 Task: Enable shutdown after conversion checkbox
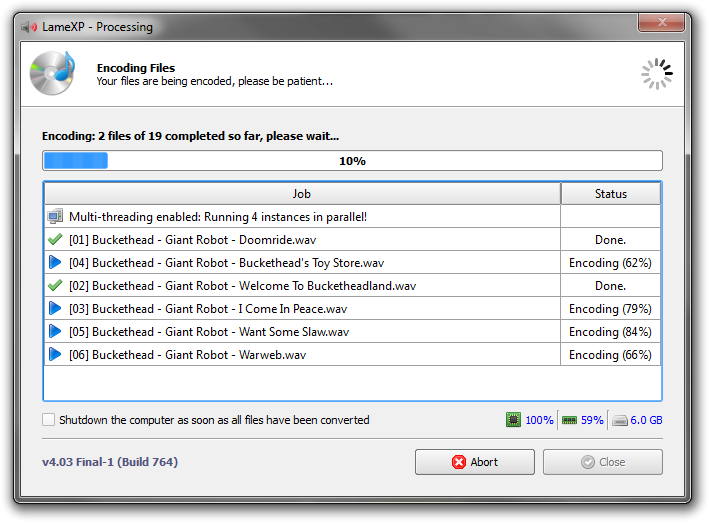(x=49, y=420)
